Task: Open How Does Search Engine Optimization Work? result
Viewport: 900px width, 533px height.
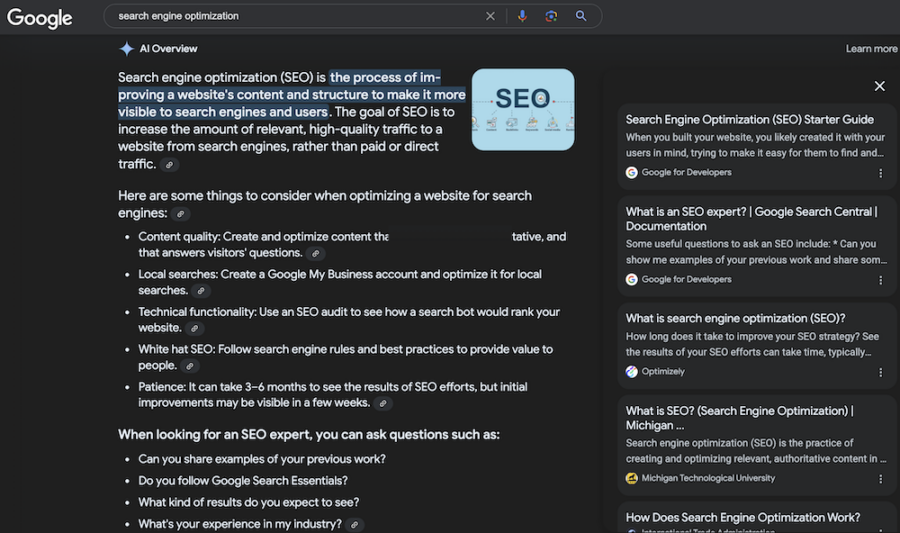Action: pyautogui.click(x=742, y=517)
